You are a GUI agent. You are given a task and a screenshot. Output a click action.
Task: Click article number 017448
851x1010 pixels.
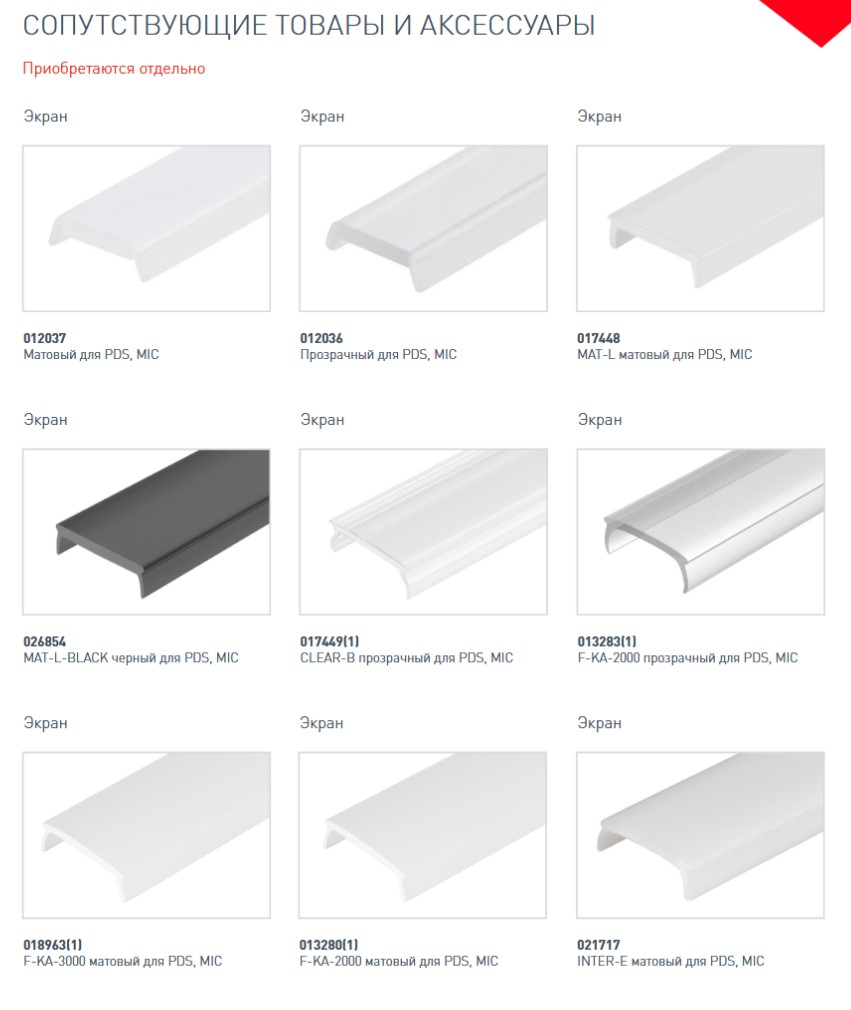point(598,338)
